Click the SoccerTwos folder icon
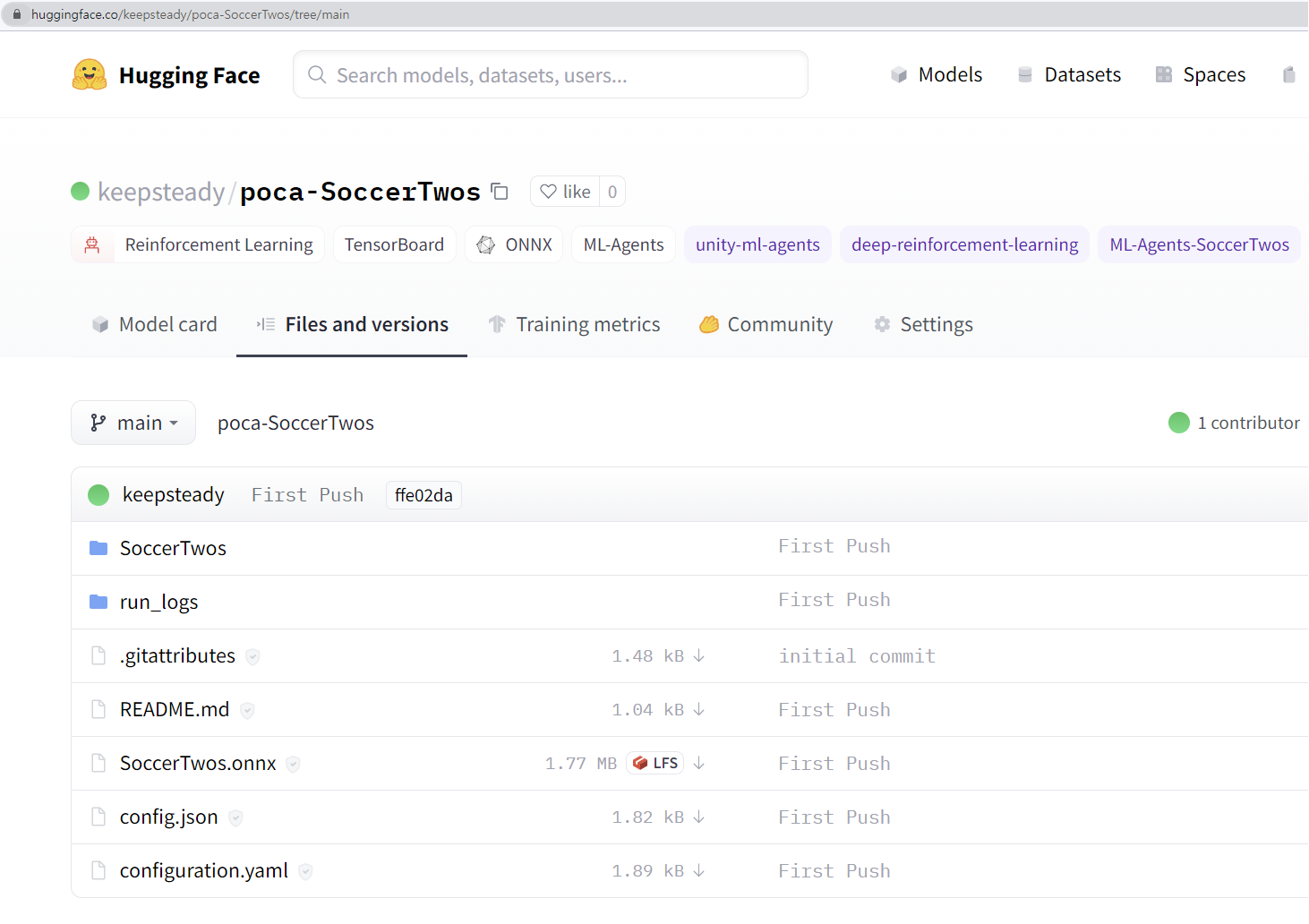1309x924 pixels. pyautogui.click(x=98, y=548)
